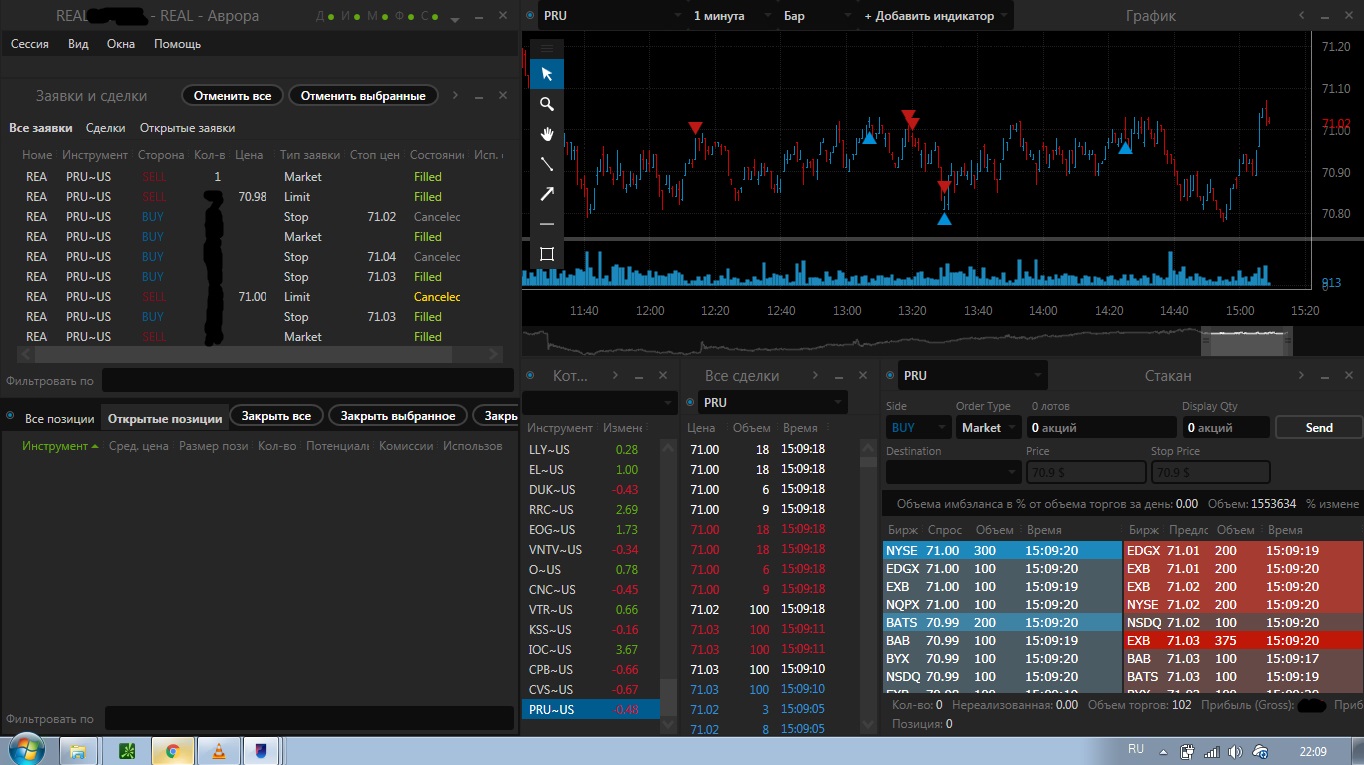Expand the Заявки и сделки panel arrow
This screenshot has height=765, width=1364.
click(455, 95)
